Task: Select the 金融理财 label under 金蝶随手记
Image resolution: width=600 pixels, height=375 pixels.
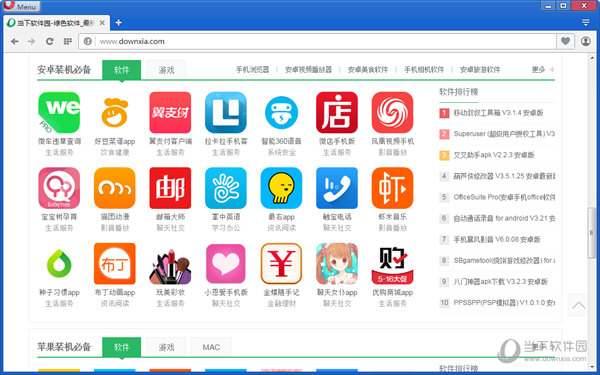Action: point(281,303)
